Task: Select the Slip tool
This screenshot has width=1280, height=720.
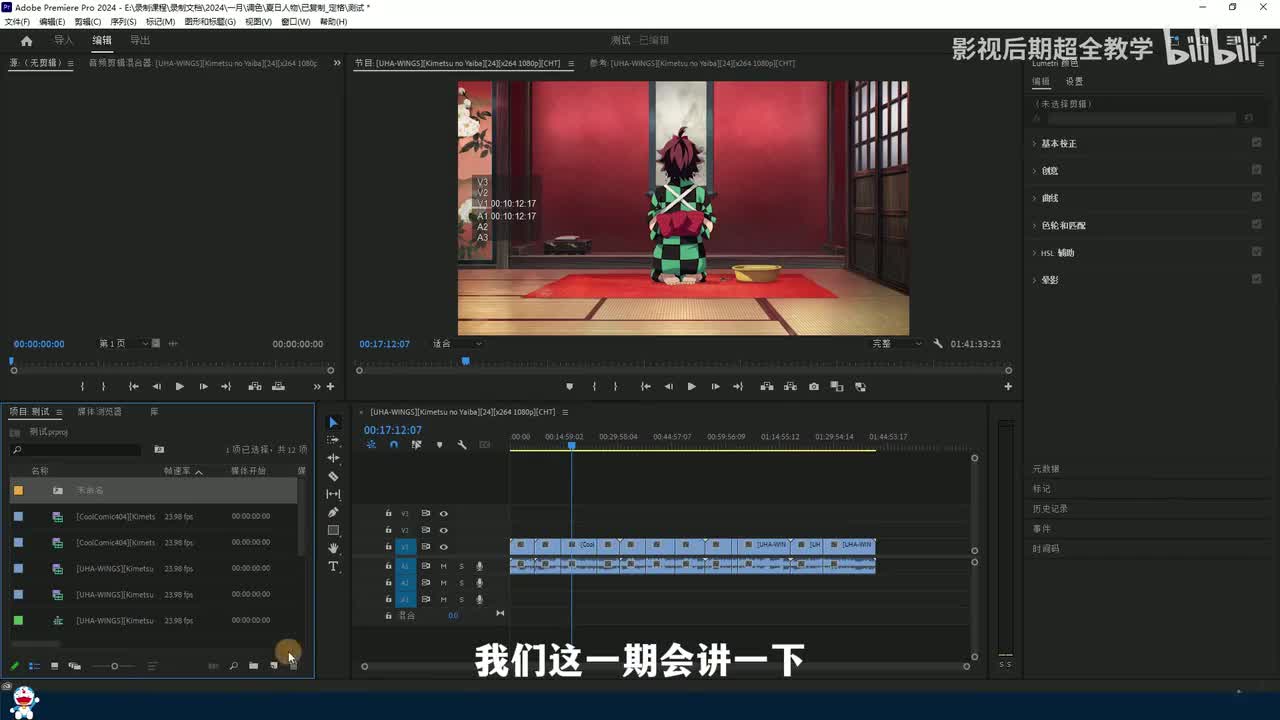Action: (x=334, y=494)
